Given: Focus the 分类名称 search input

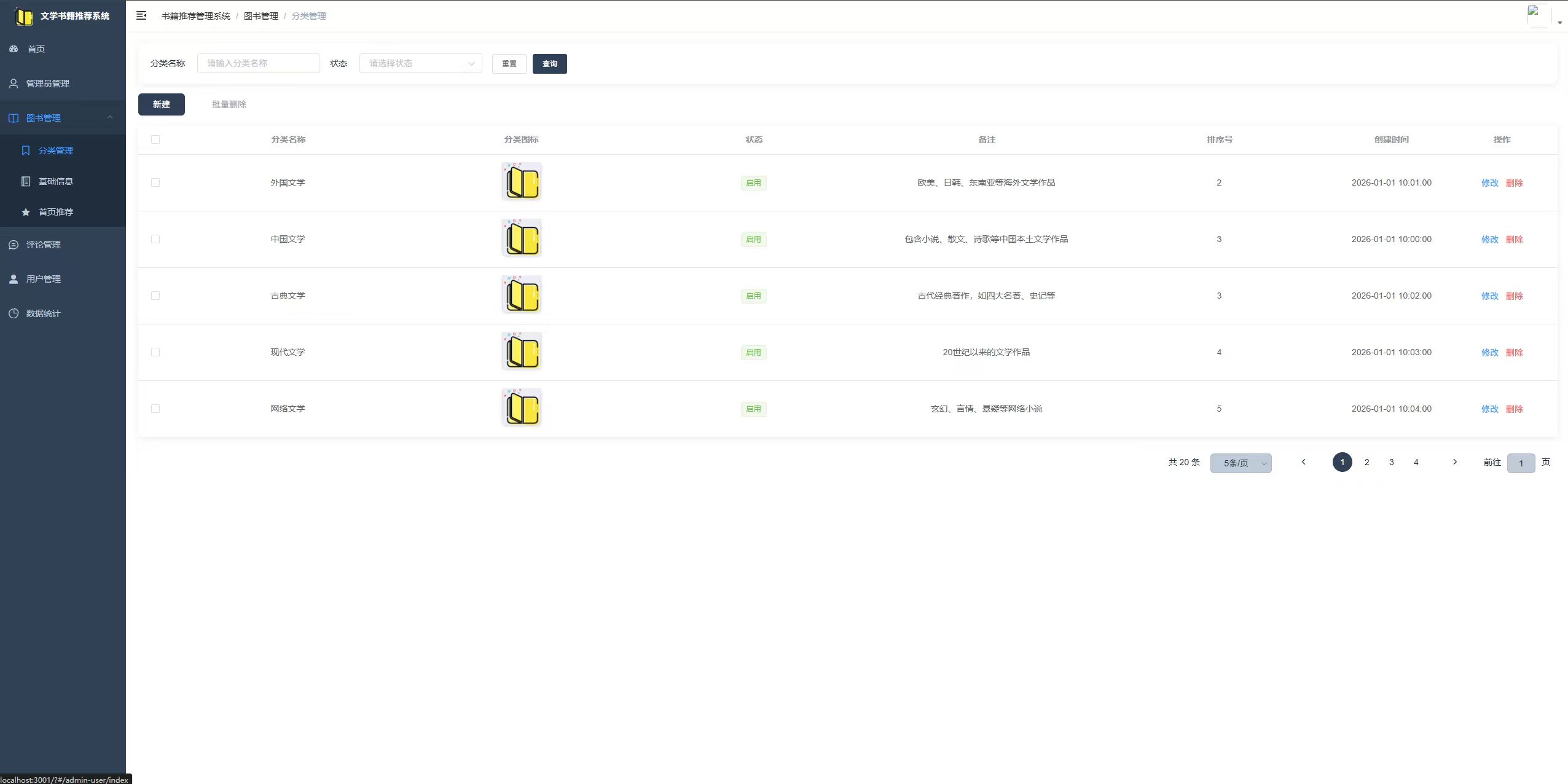Looking at the screenshot, I should (259, 63).
